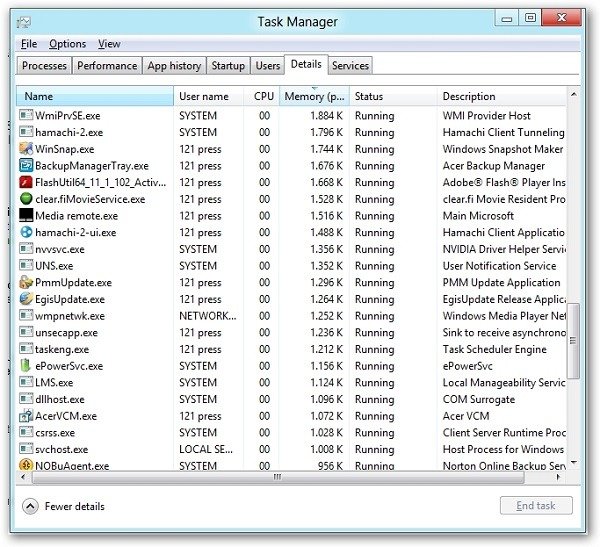Collapse view with Fewer details arrow
Screen dimensions: 600x547
click(x=30, y=506)
